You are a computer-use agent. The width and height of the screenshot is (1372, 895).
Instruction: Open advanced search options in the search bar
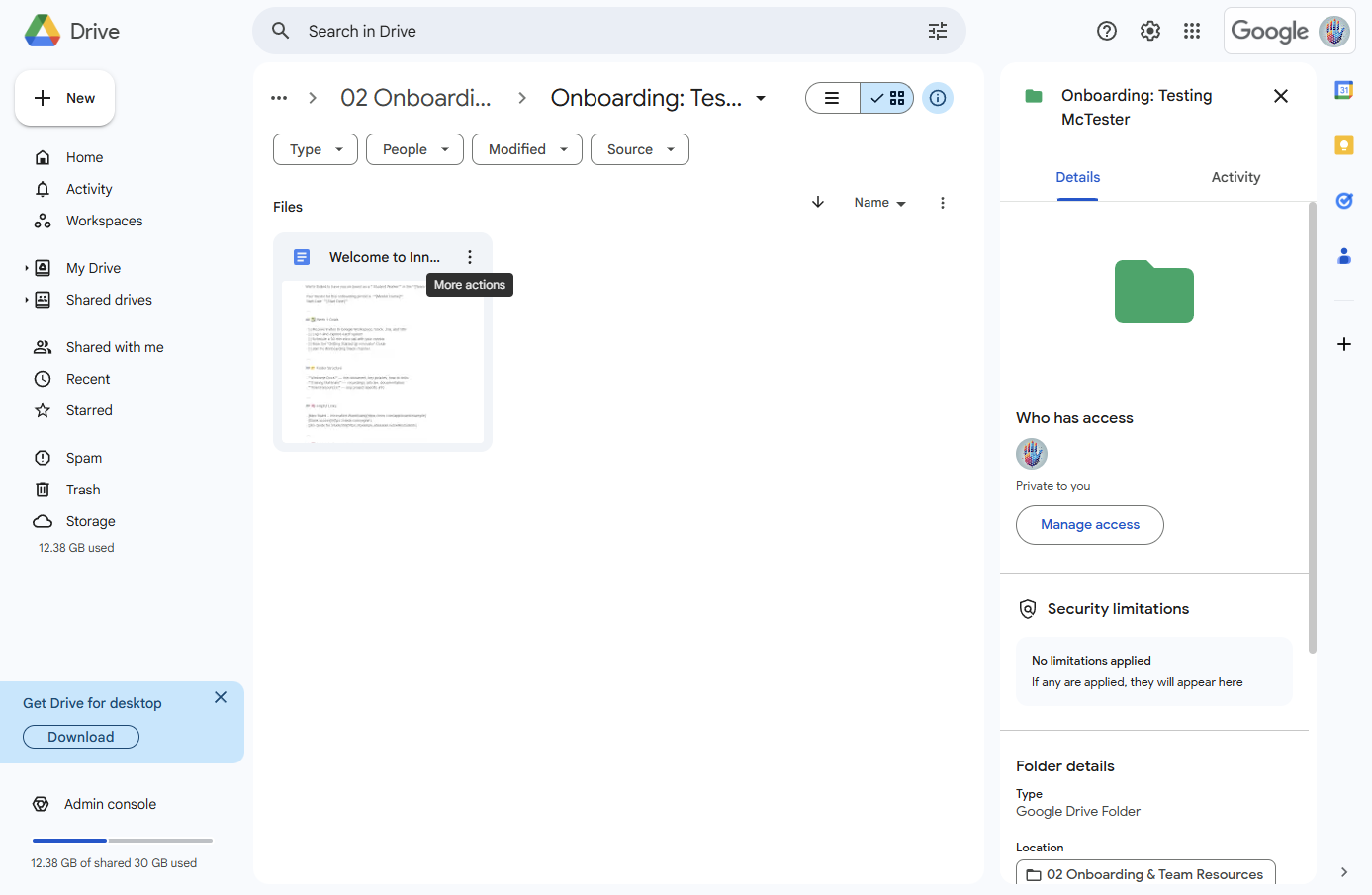point(937,31)
